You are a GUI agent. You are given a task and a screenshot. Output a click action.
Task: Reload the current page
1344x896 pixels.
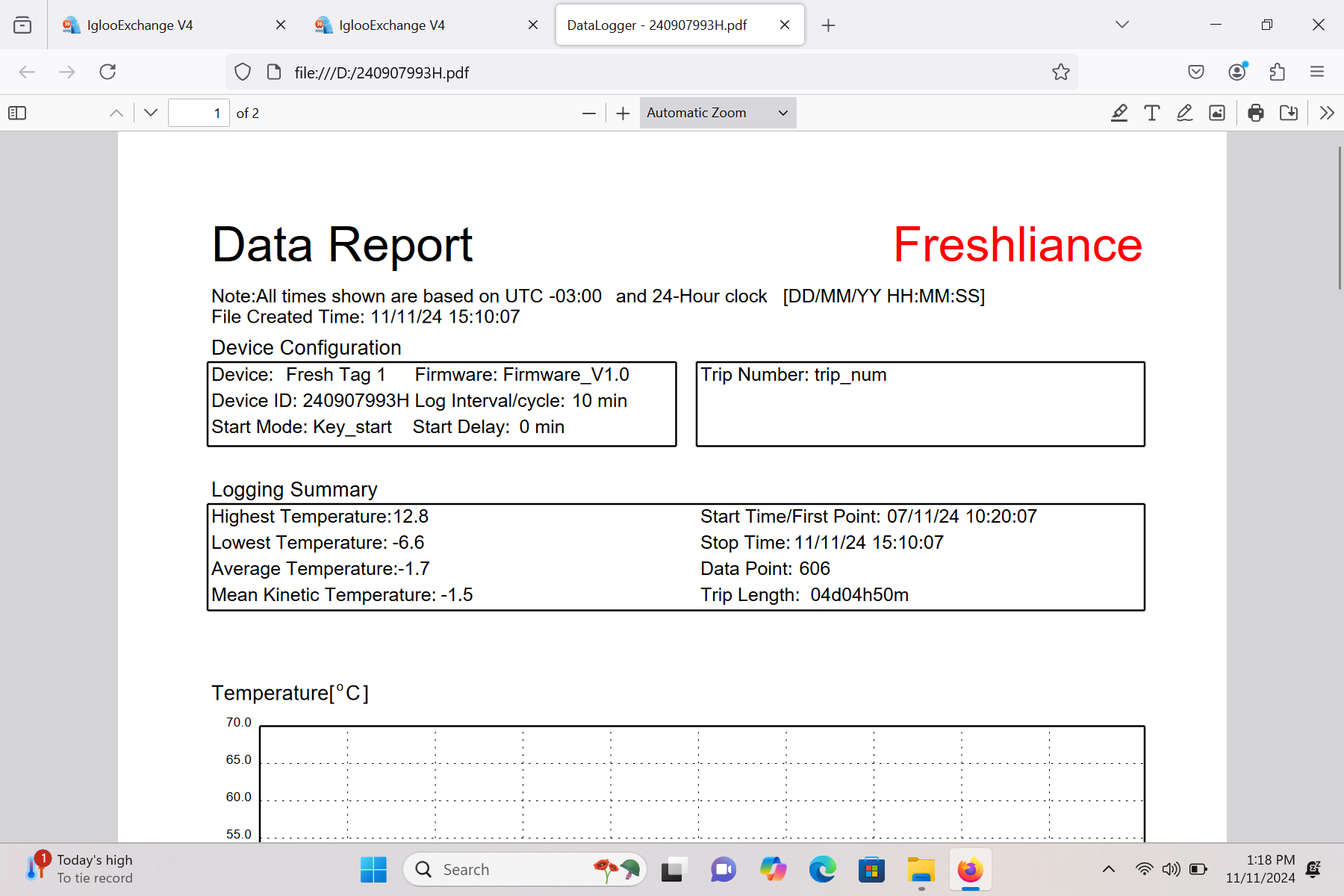[x=108, y=72]
